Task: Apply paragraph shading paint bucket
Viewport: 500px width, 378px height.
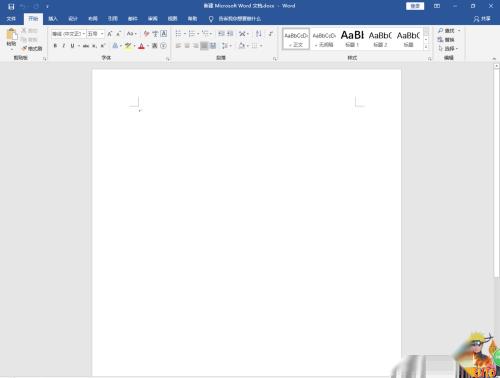Action: coord(241,46)
